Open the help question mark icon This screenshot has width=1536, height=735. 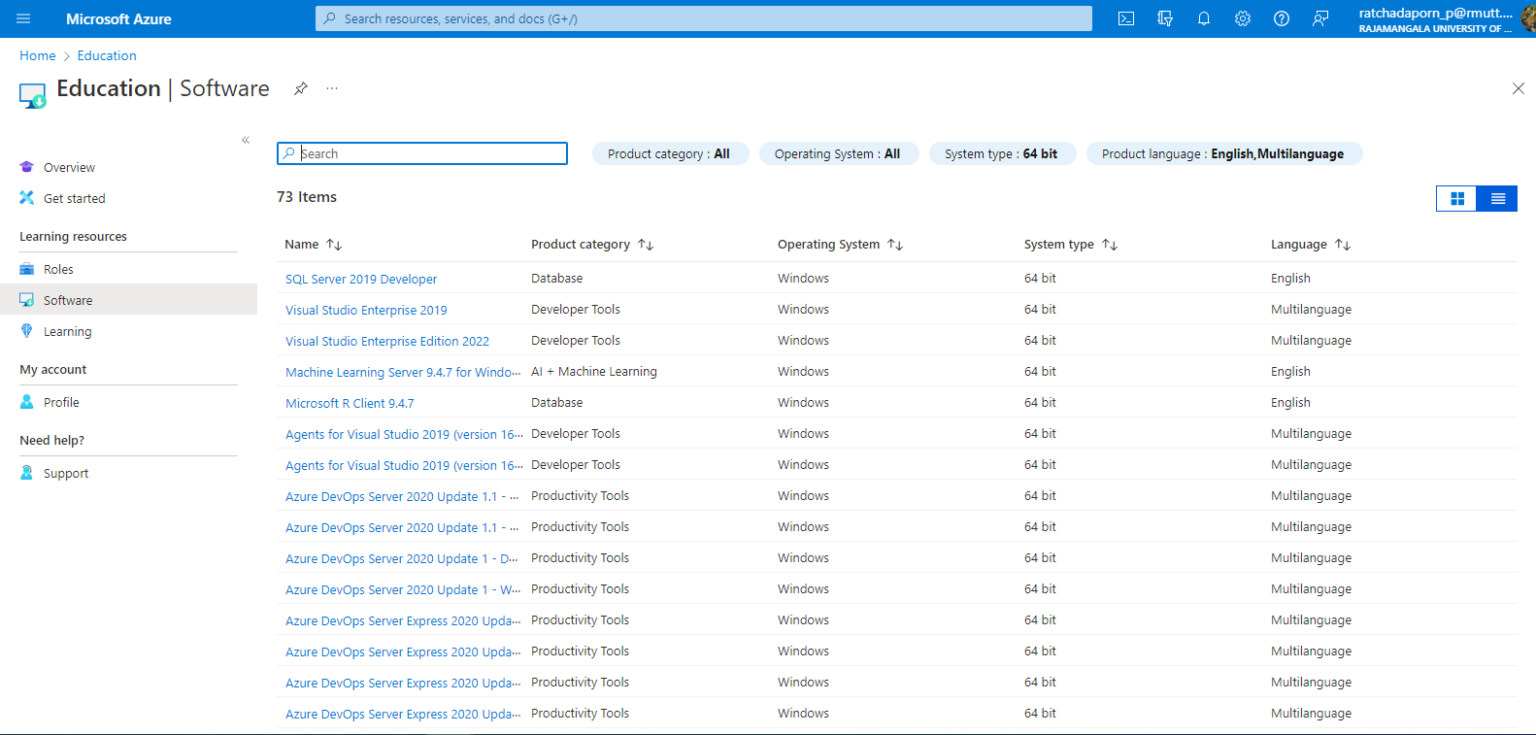(1282, 19)
